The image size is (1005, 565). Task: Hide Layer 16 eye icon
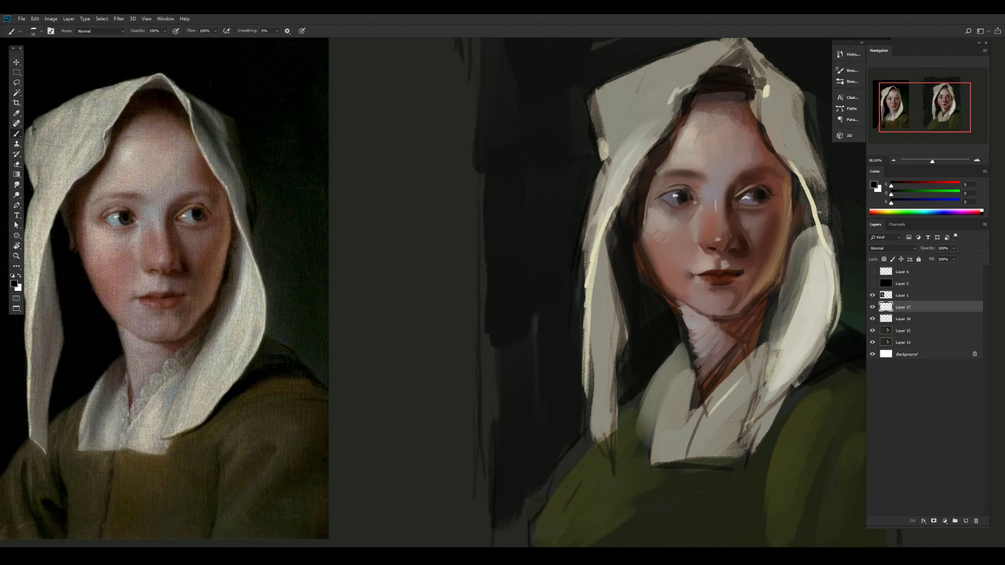(872, 318)
